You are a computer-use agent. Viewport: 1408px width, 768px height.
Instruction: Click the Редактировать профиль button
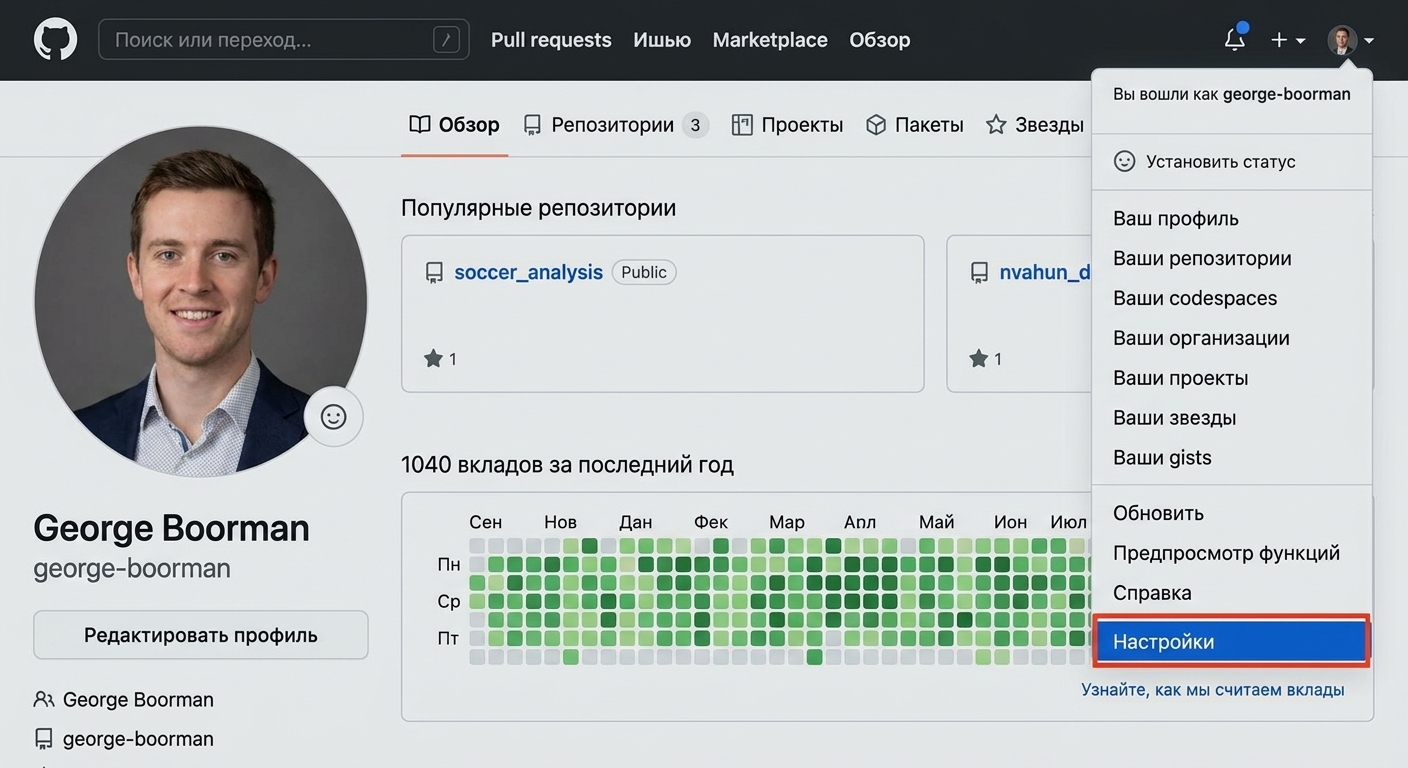pyautogui.click(x=201, y=635)
